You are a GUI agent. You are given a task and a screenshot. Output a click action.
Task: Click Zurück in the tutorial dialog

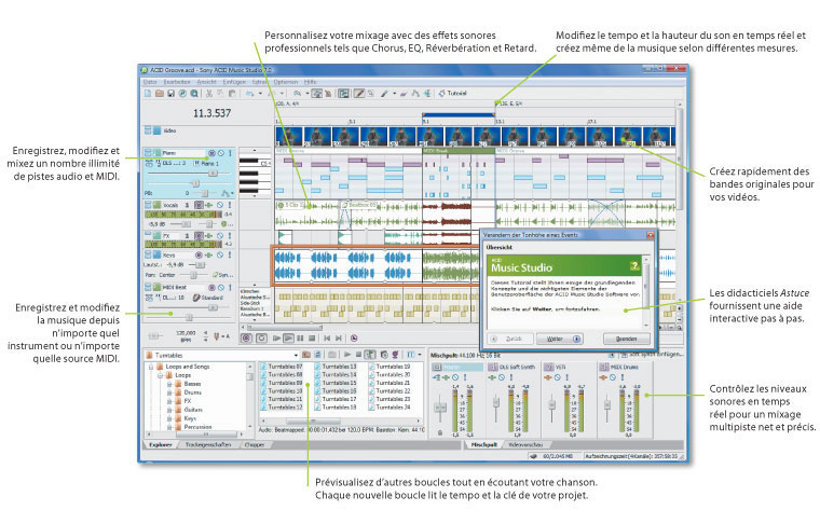coord(510,339)
